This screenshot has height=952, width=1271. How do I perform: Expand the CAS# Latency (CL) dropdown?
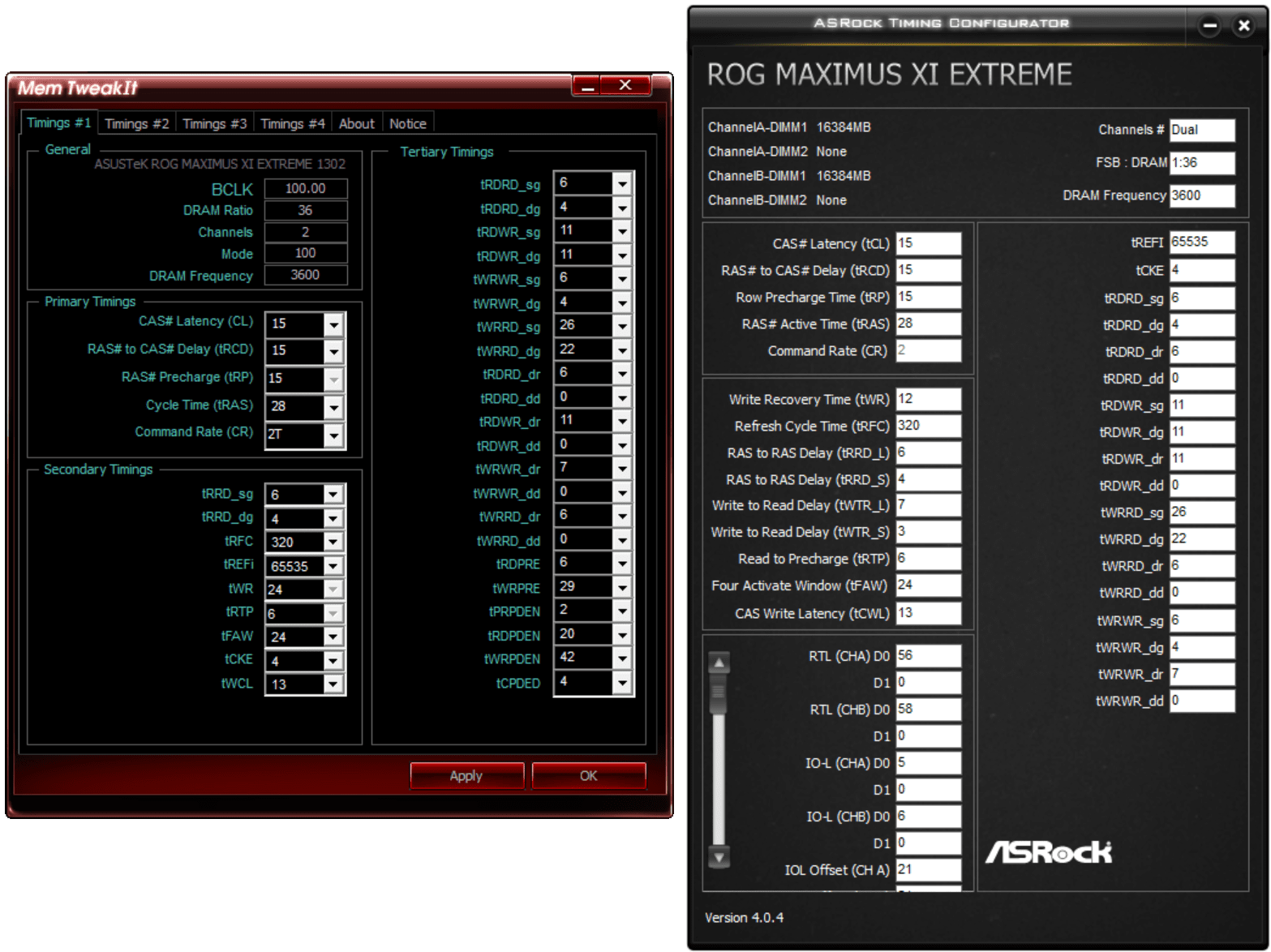(x=333, y=324)
